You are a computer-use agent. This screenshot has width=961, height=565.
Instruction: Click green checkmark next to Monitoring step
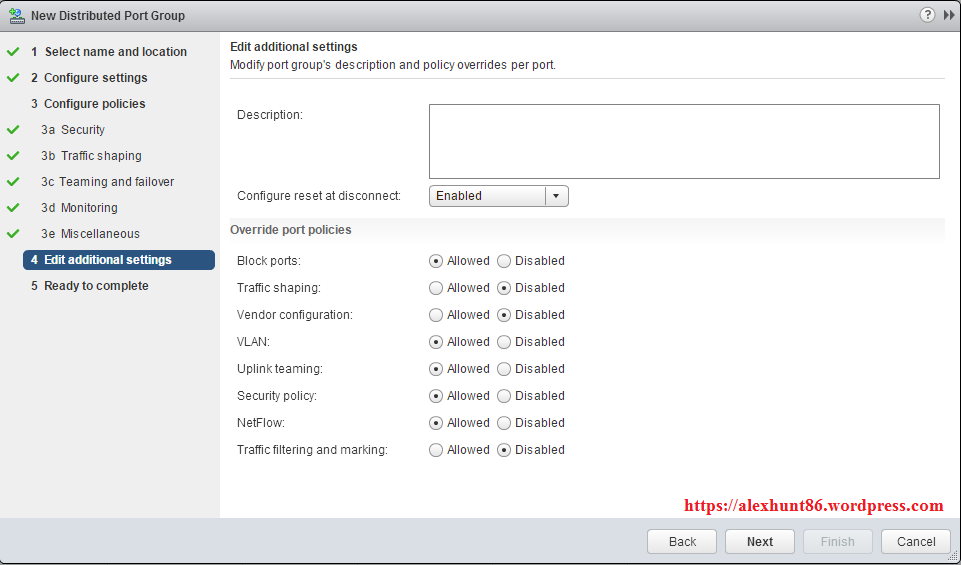coord(13,208)
